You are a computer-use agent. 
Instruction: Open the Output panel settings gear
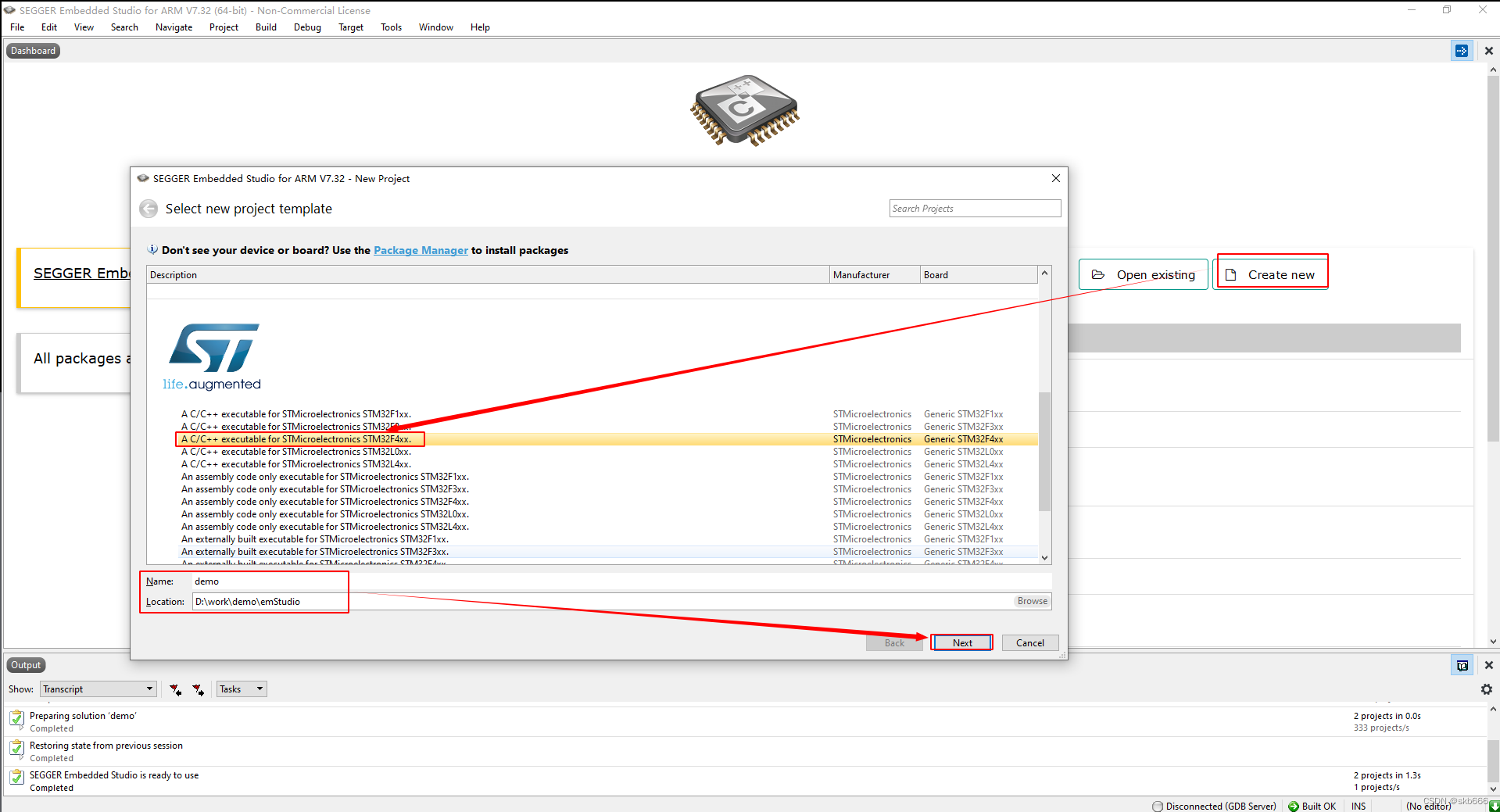(1486, 689)
